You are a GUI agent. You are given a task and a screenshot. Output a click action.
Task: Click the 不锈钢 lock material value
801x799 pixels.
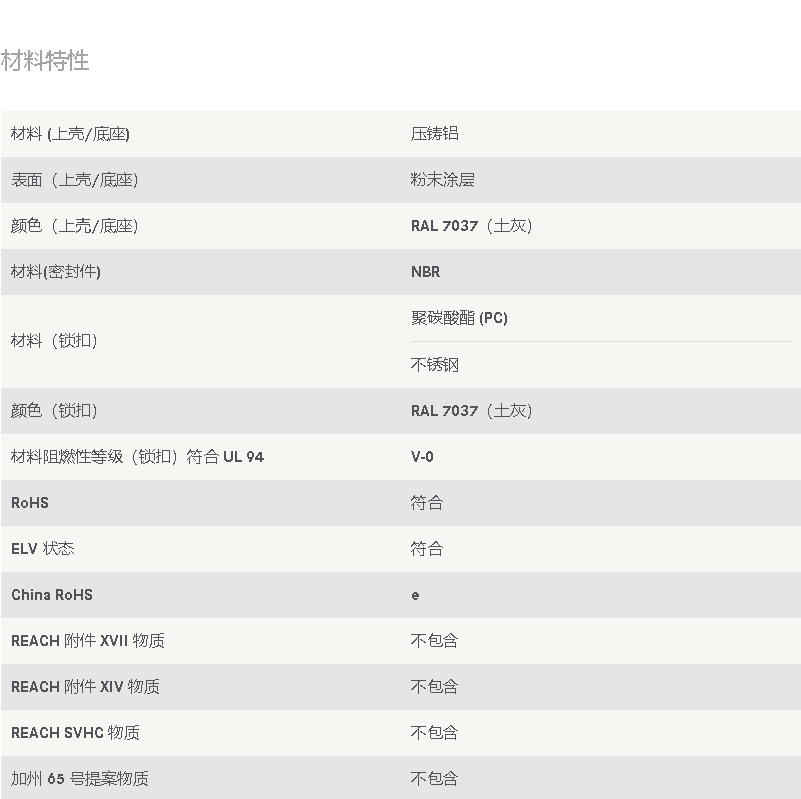(434, 365)
